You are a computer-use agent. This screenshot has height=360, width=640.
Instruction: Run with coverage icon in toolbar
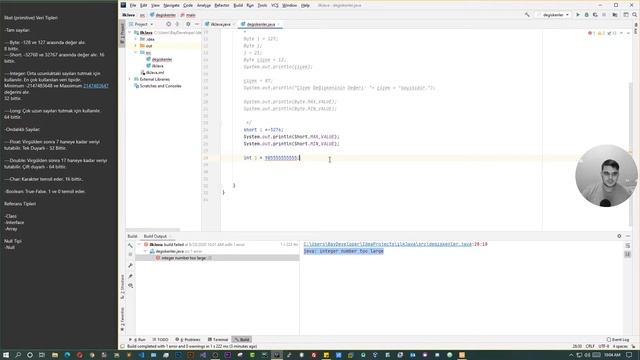595,15
